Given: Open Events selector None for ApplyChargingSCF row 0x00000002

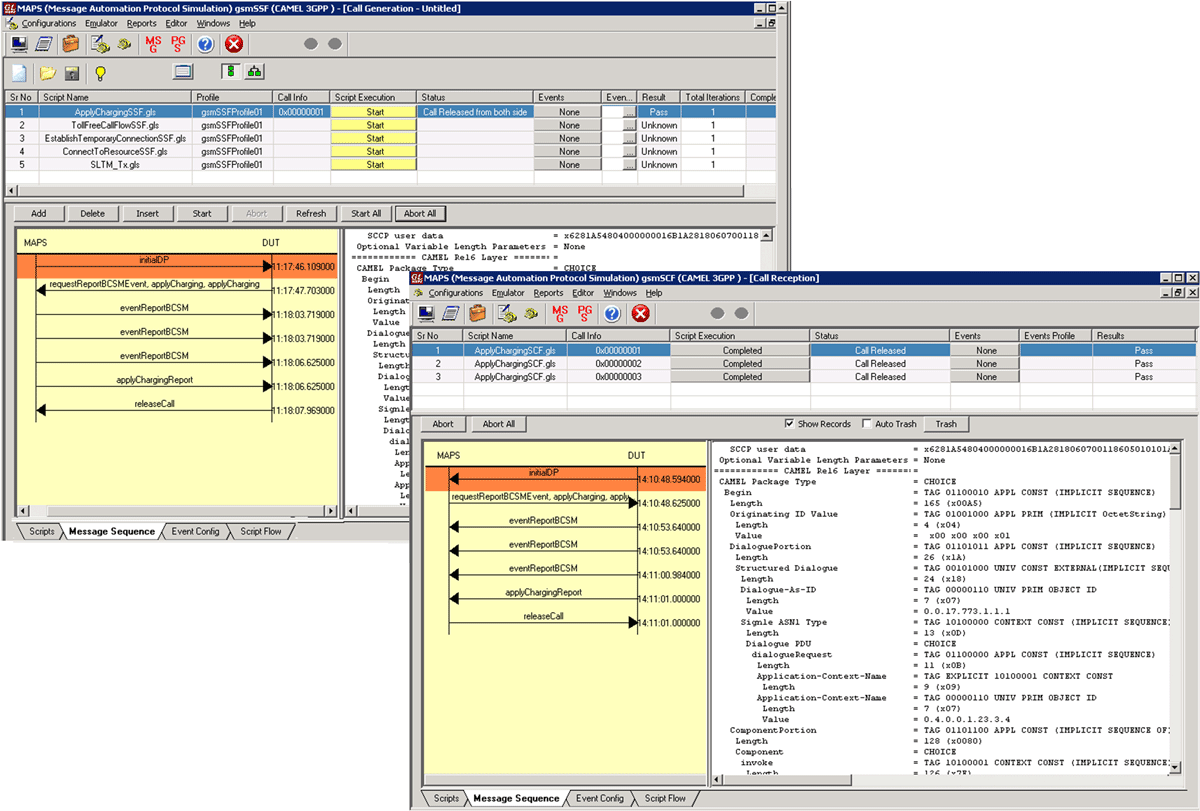Looking at the screenshot, I should point(986,364).
